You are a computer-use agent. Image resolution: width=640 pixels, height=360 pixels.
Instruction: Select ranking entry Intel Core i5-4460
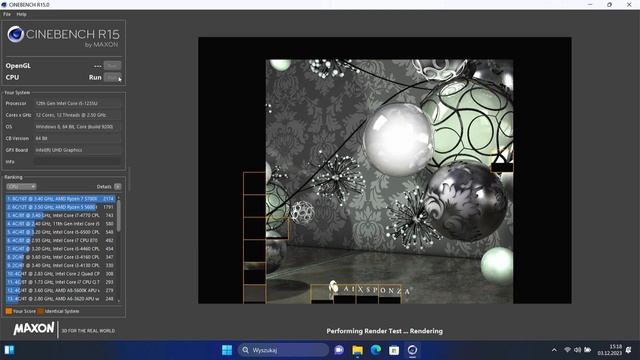tap(61, 249)
